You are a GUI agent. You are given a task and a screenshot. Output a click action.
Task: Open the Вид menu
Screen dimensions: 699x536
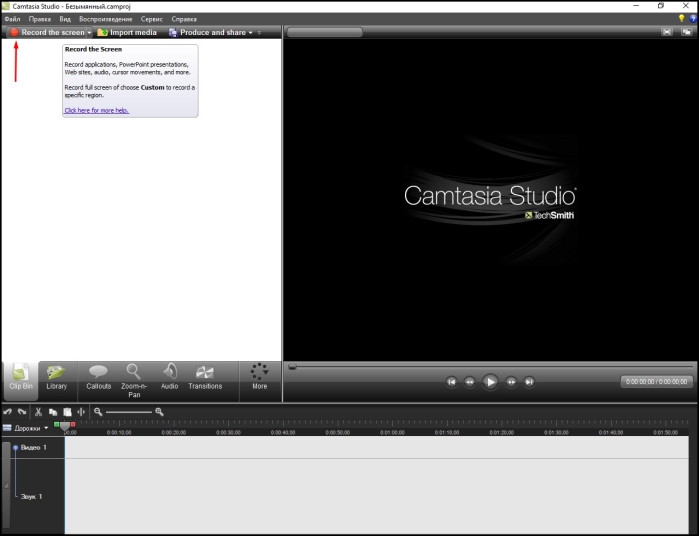[65, 19]
